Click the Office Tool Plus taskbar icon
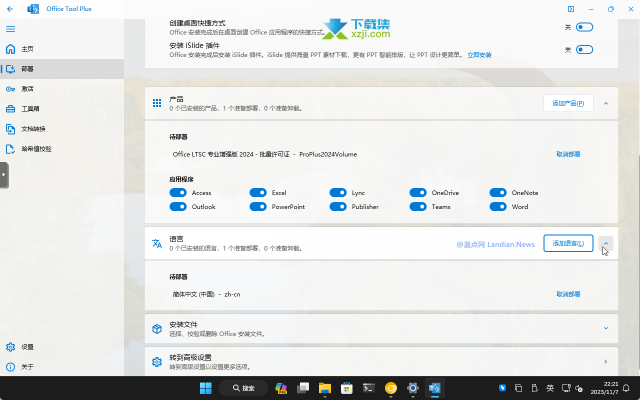The width and height of the screenshot is (640, 400). 435,388
